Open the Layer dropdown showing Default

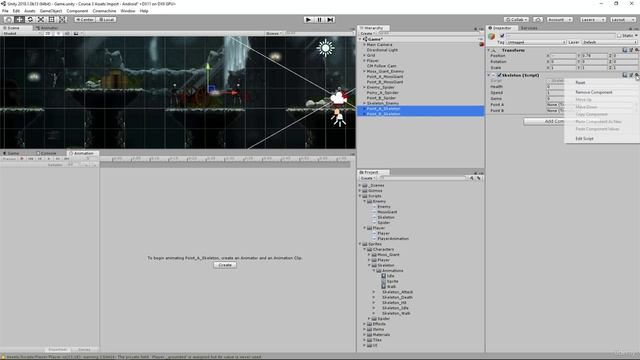pyautogui.click(x=609, y=42)
